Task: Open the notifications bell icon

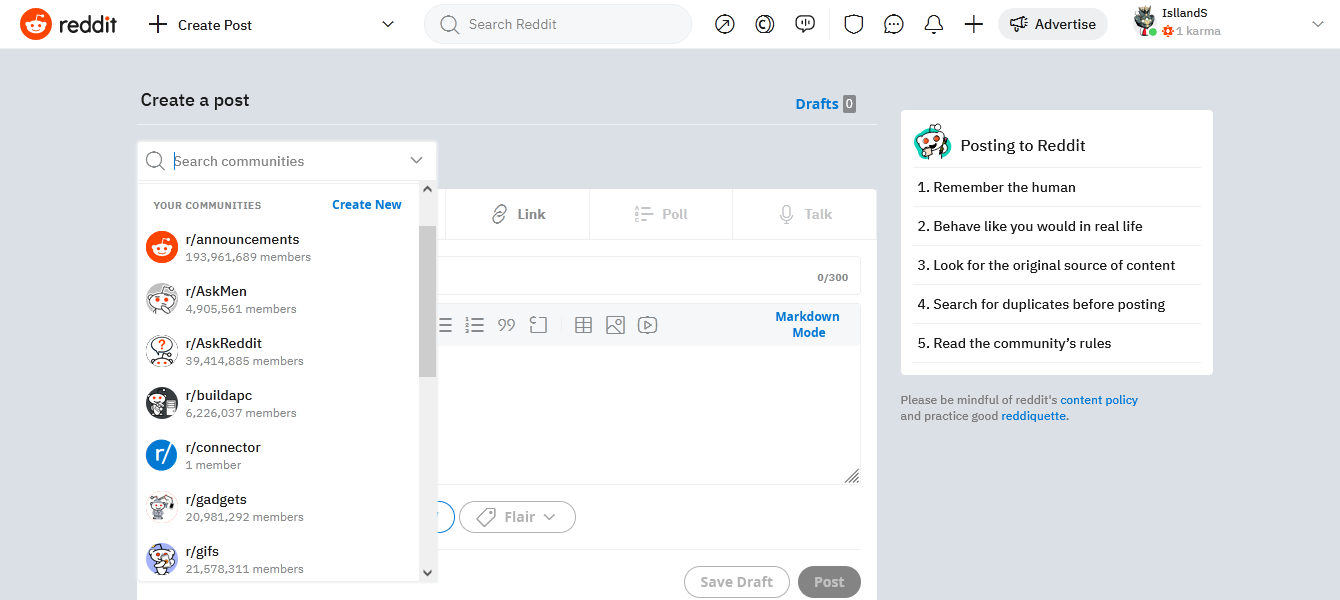Action: click(934, 24)
